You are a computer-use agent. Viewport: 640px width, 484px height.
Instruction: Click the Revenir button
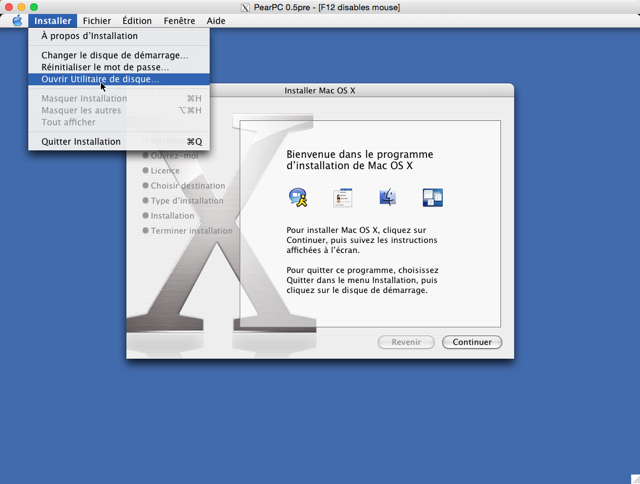406,342
